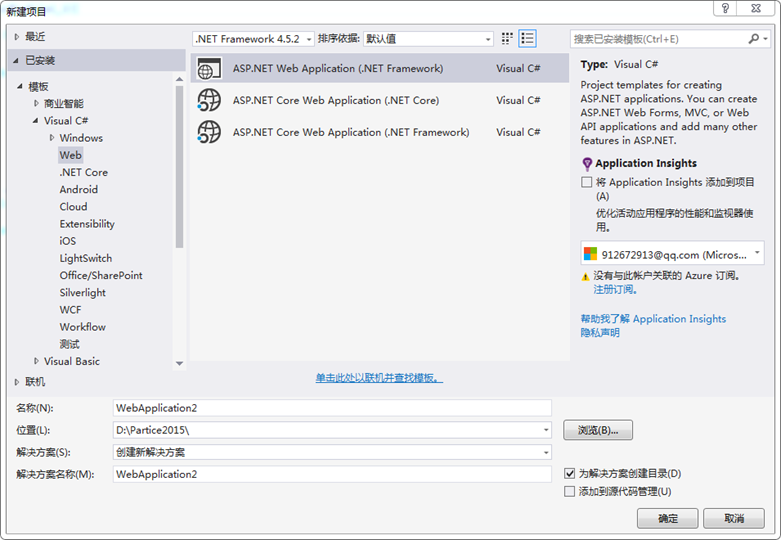781x540 pixels.
Task: Select the 测试 category
Action: point(69,344)
